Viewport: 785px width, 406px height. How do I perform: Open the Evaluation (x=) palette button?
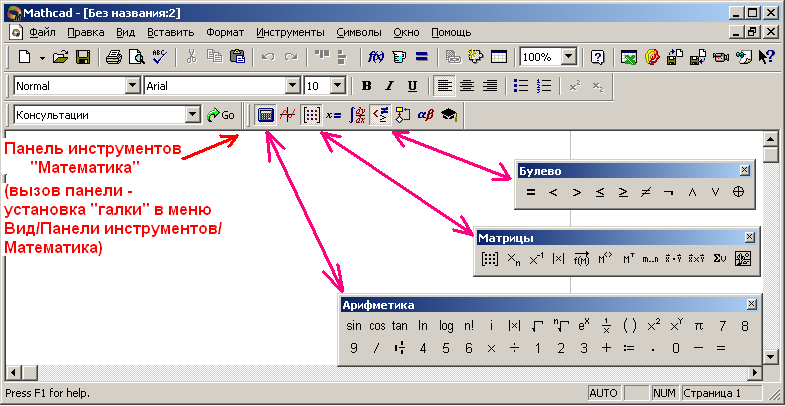tap(333, 115)
